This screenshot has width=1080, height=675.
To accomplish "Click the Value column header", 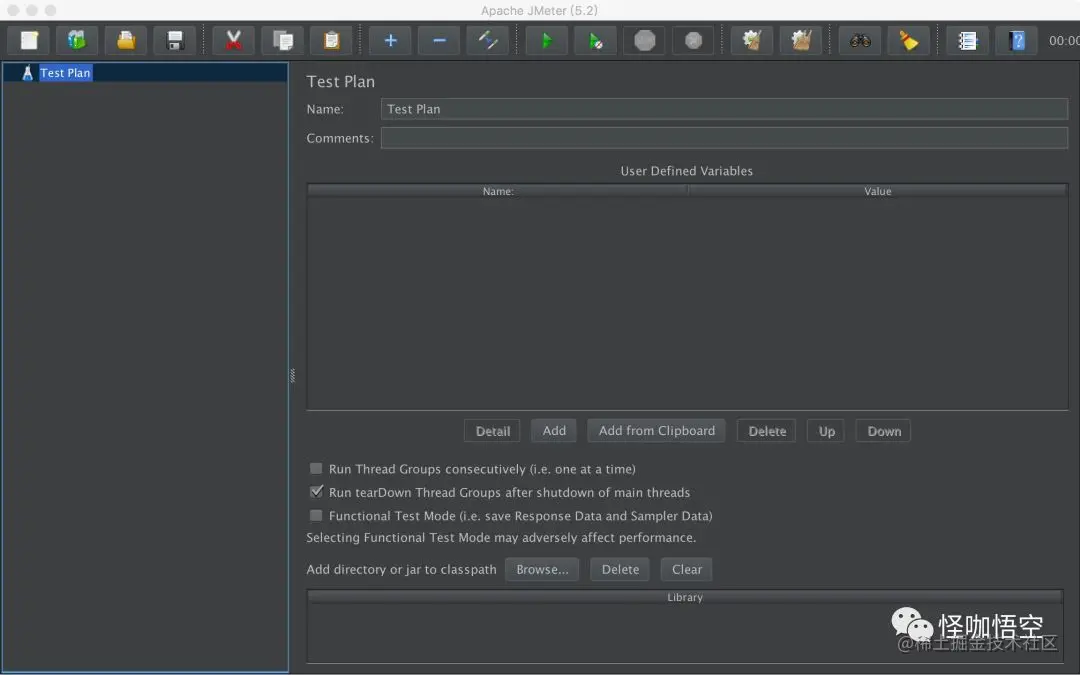I will pyautogui.click(x=878, y=191).
